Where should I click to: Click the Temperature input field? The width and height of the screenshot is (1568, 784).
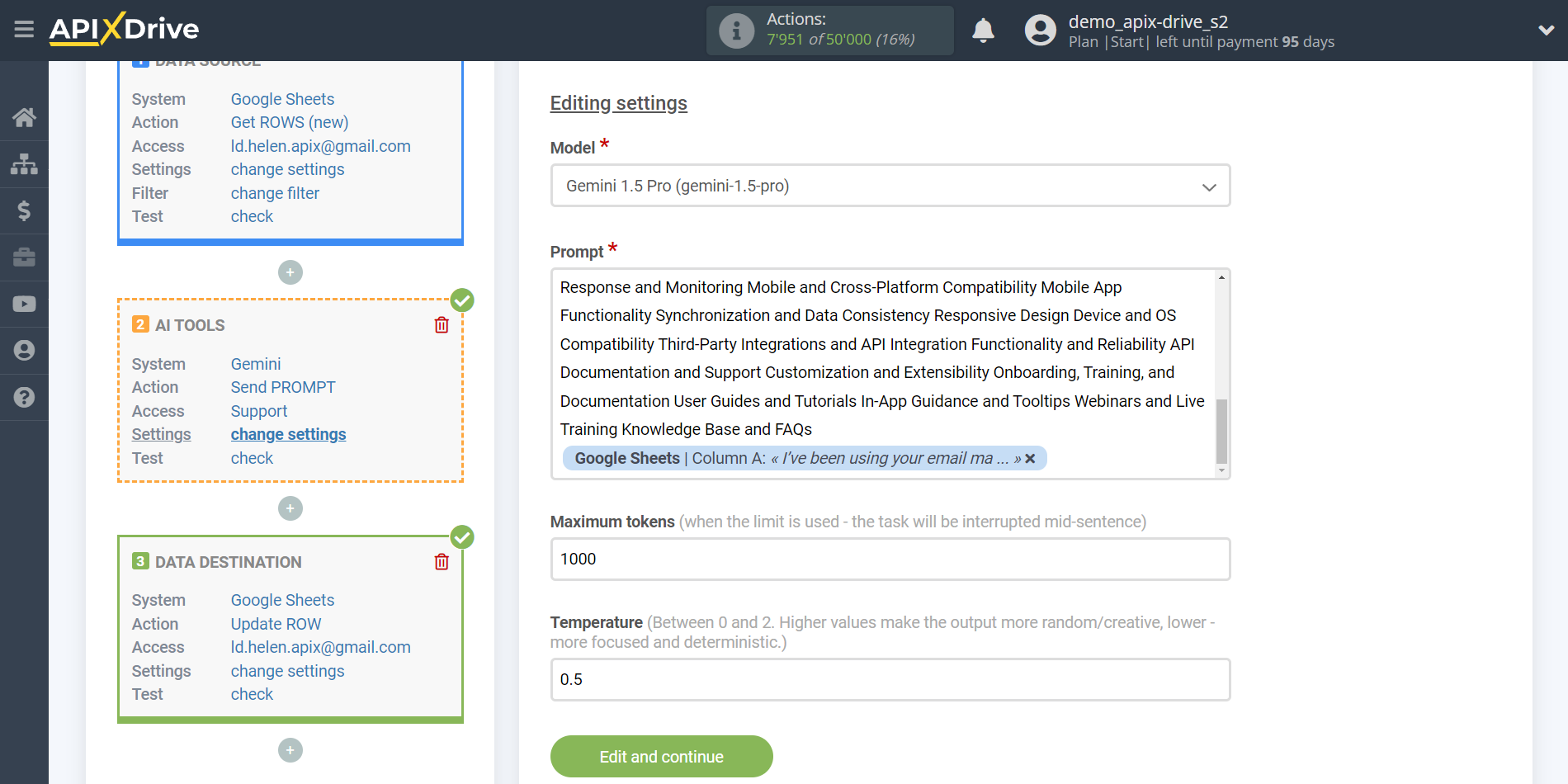point(890,679)
